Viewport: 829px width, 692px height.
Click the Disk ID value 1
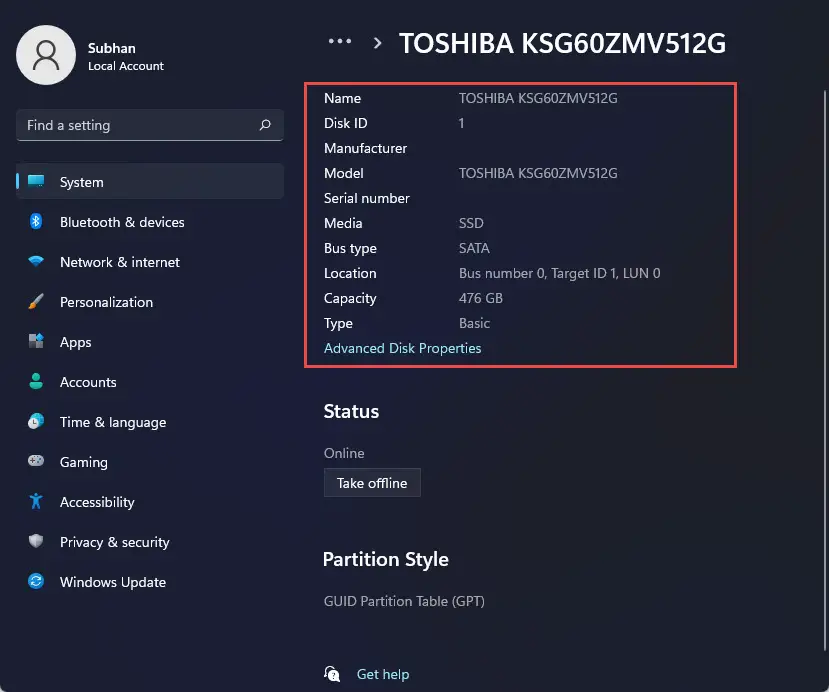click(462, 123)
